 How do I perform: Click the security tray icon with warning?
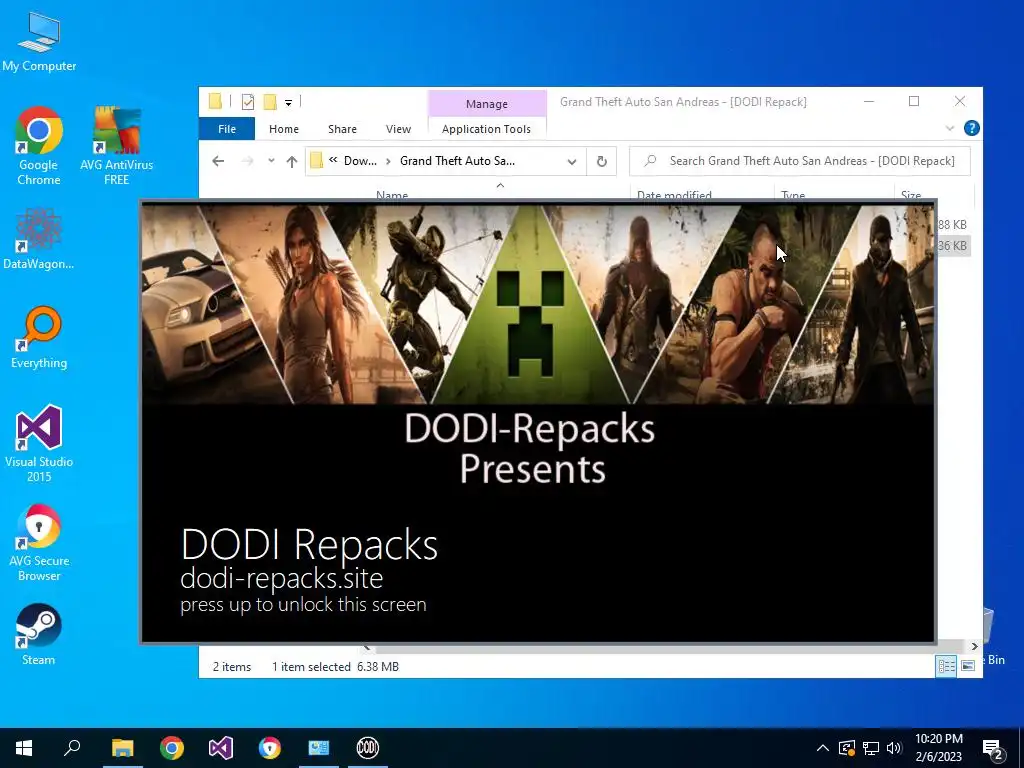tap(846, 748)
